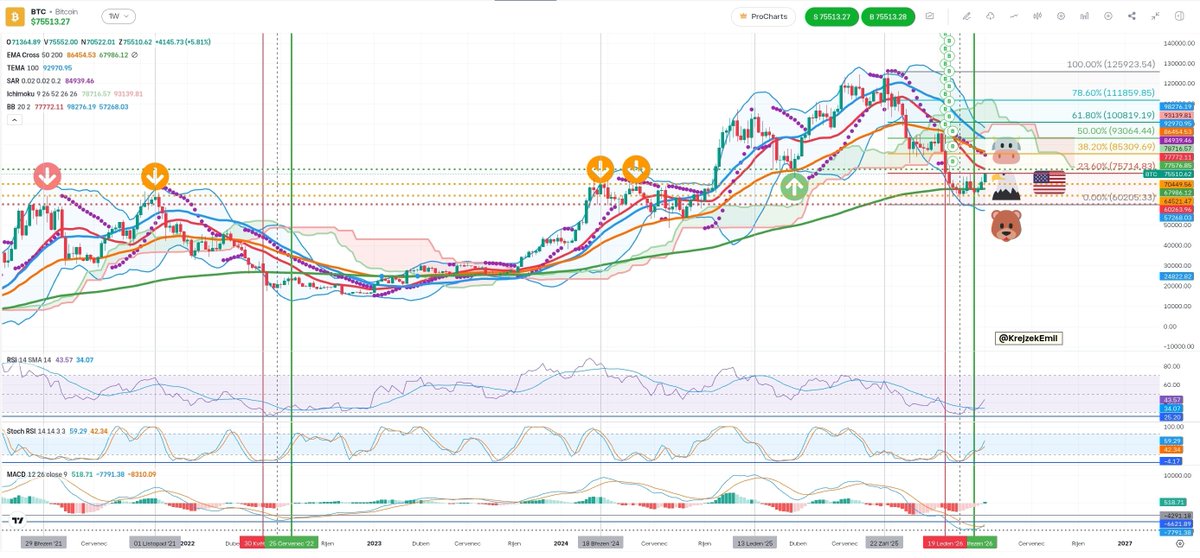Image resolution: width=1200 pixels, height=558 pixels.
Task: Click the 01 Listopad '21 date marker
Action: pos(154,542)
